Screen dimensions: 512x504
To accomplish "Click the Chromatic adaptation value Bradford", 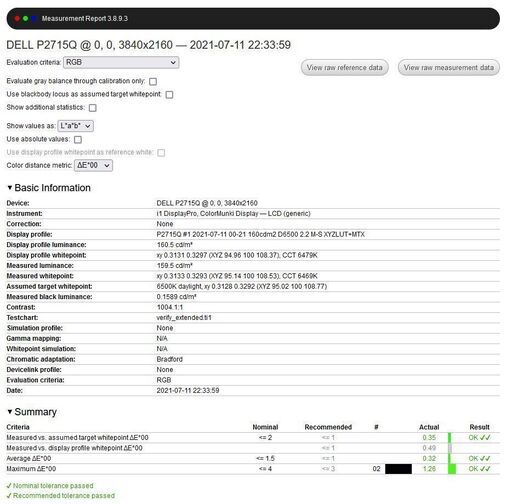I will [x=170, y=359].
